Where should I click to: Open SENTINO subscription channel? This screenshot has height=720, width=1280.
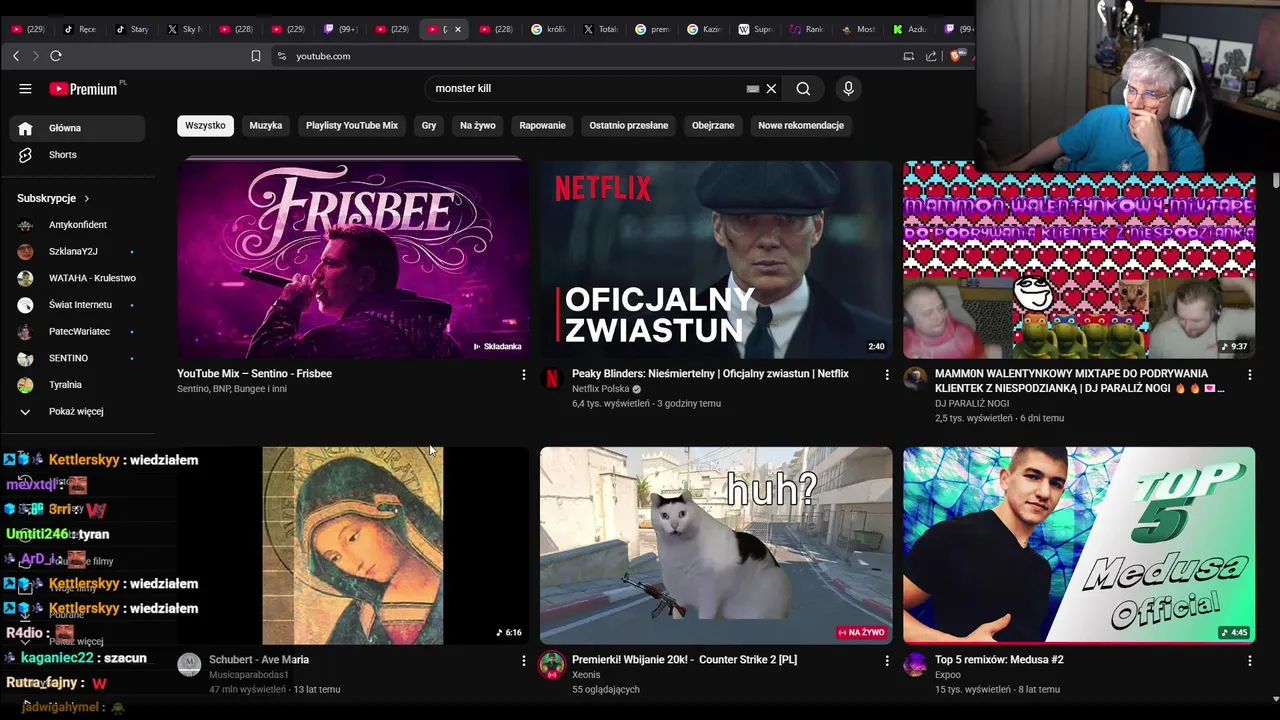coord(77,358)
